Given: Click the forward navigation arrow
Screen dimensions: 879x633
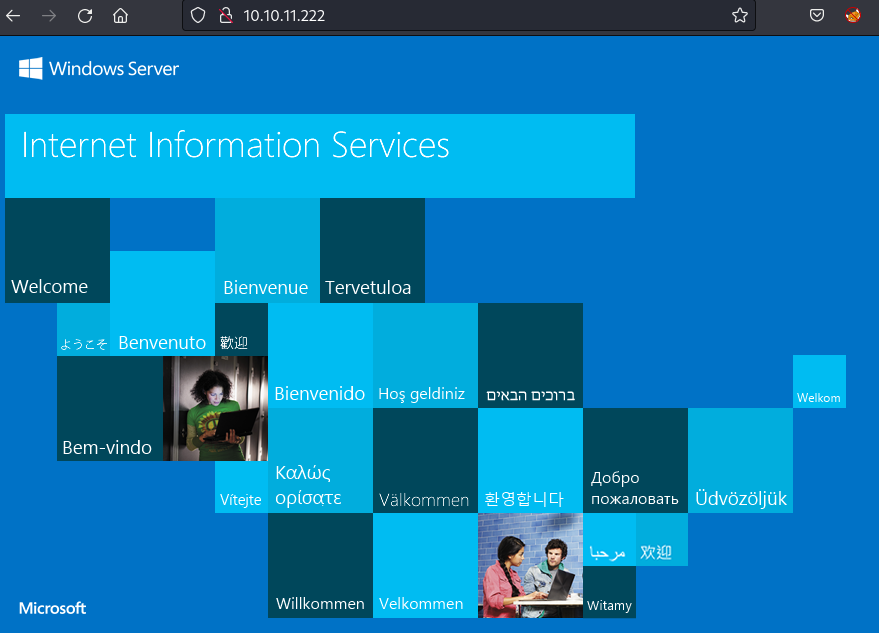Looking at the screenshot, I should [x=48, y=16].
